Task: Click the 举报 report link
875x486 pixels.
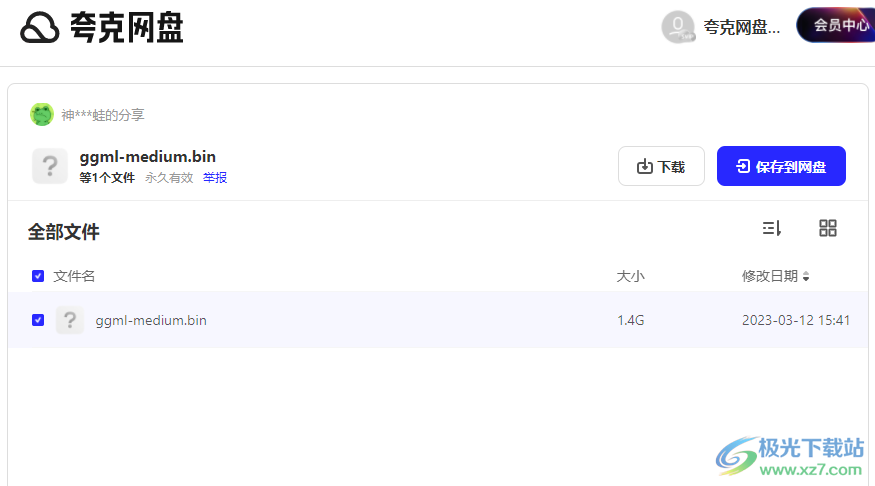Action: (x=215, y=178)
